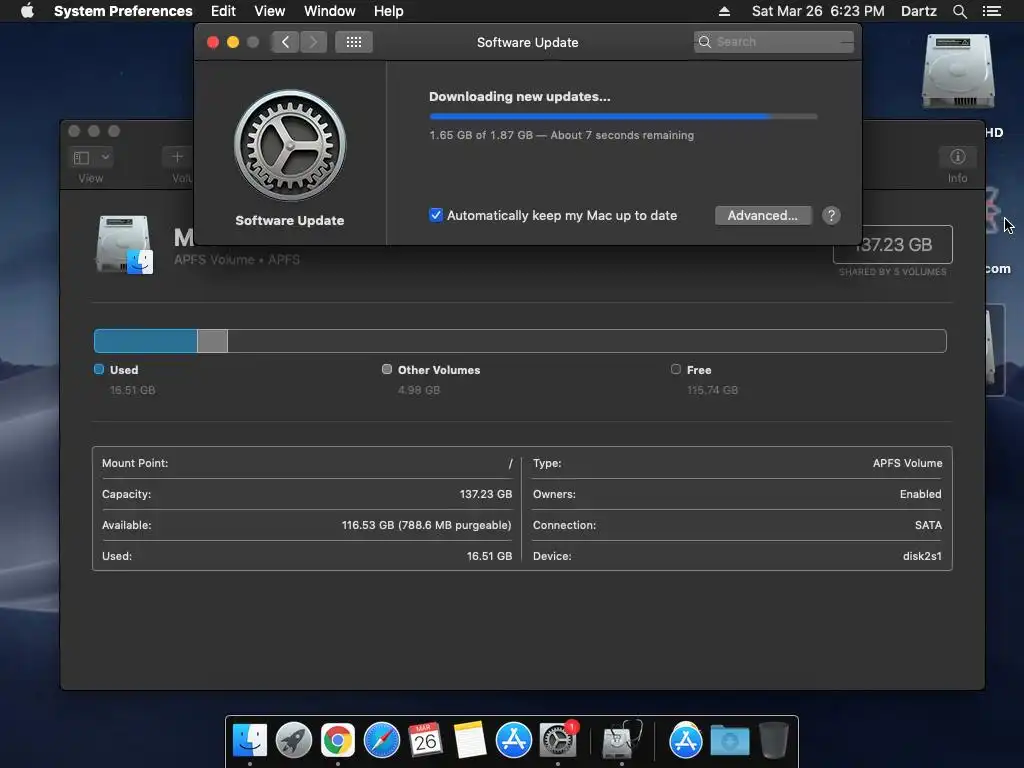Open the Advanced... options
Image resolution: width=1024 pixels, height=768 pixels.
[763, 216]
